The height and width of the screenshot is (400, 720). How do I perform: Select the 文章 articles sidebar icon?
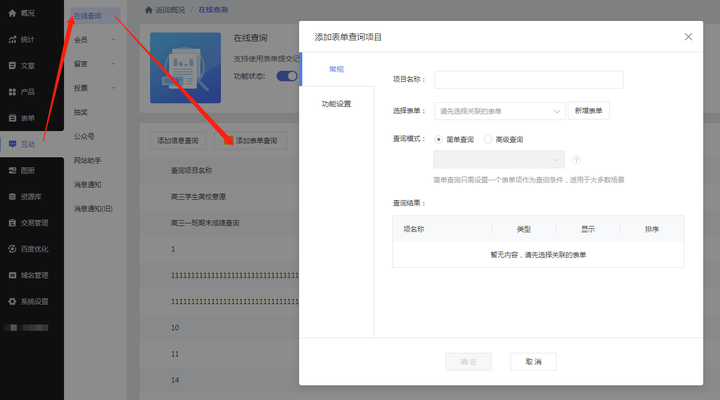(x=11, y=66)
